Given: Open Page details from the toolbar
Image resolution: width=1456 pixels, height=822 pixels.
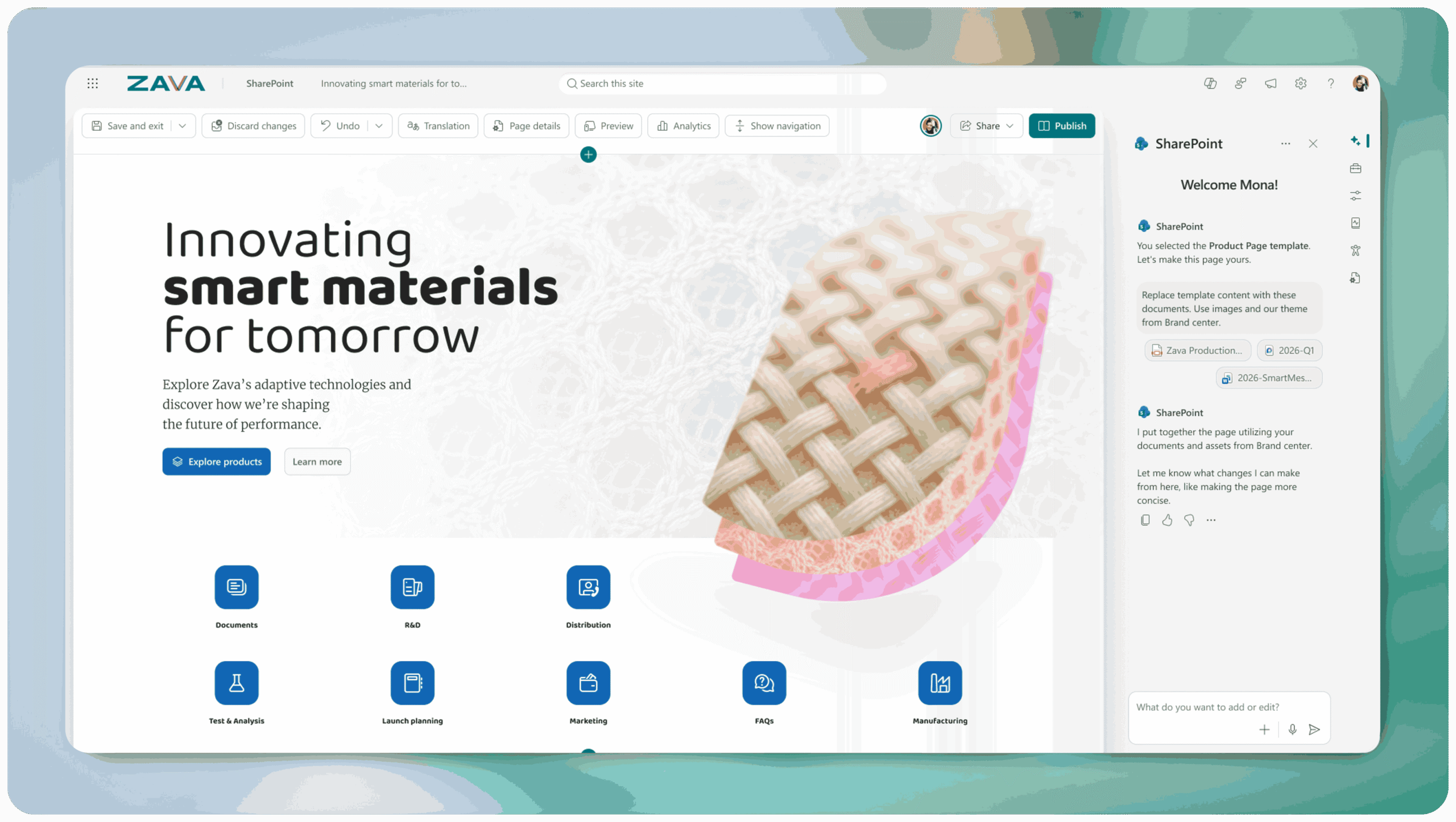Looking at the screenshot, I should (x=526, y=126).
